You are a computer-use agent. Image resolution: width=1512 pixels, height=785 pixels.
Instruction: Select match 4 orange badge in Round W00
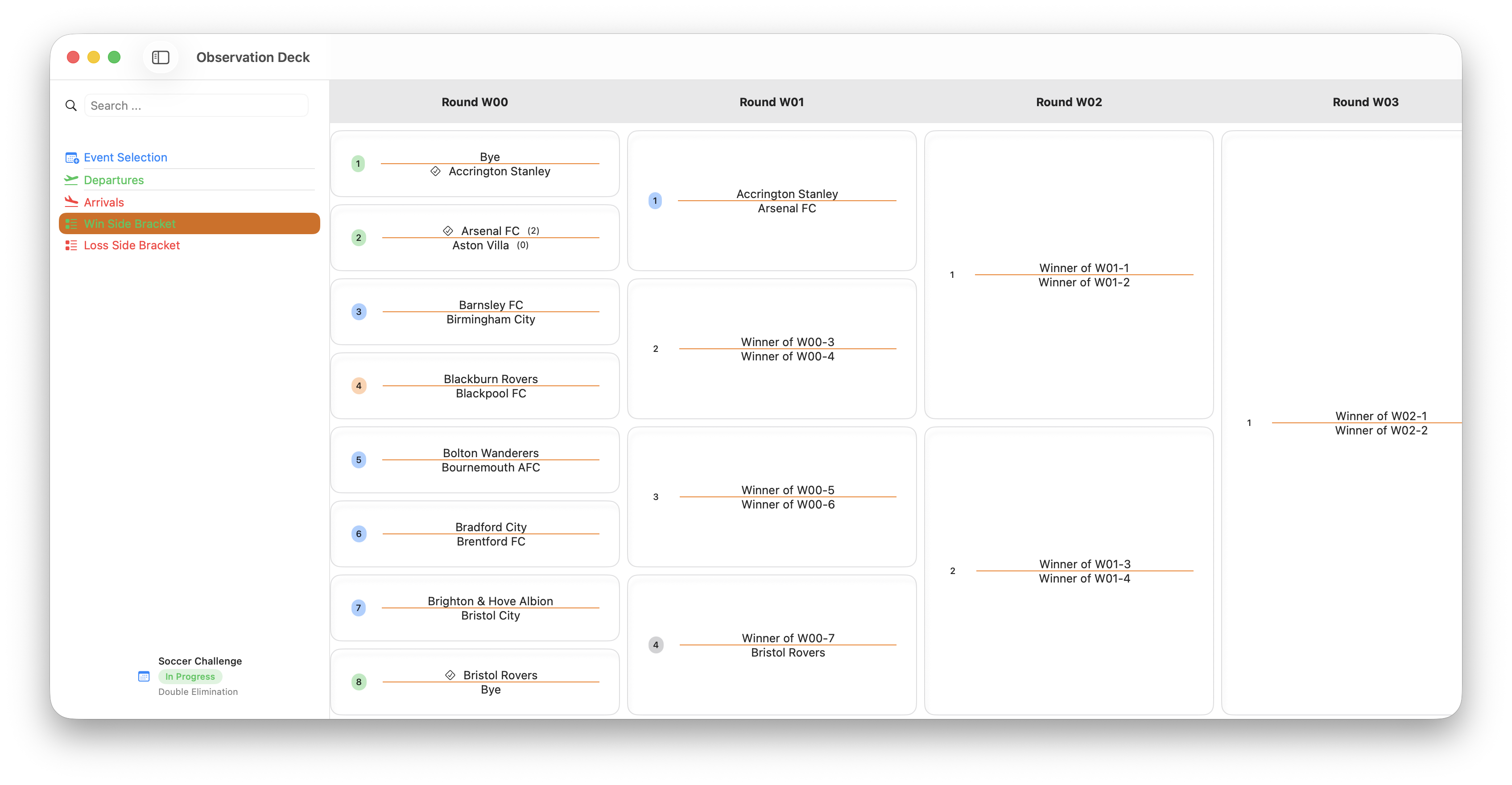(359, 386)
